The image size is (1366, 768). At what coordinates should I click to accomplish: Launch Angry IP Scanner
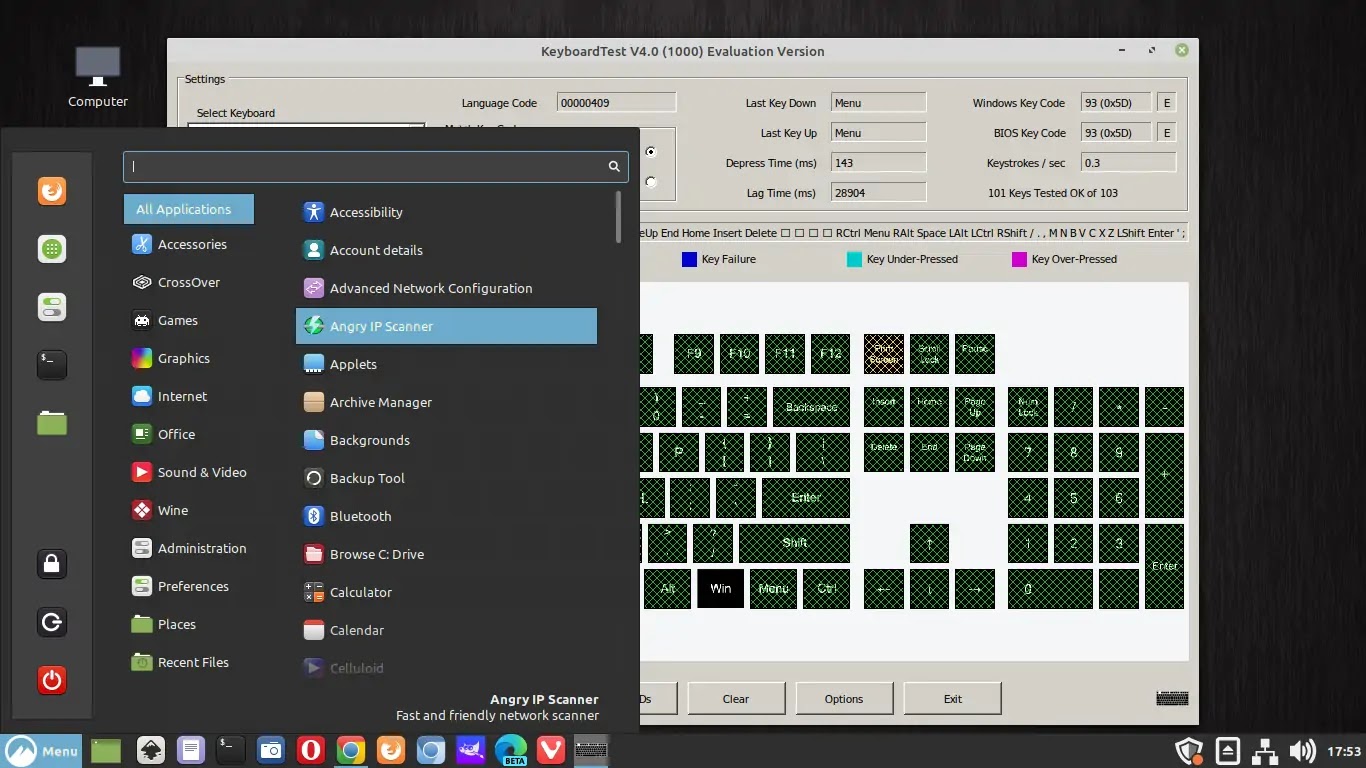pyautogui.click(x=446, y=326)
